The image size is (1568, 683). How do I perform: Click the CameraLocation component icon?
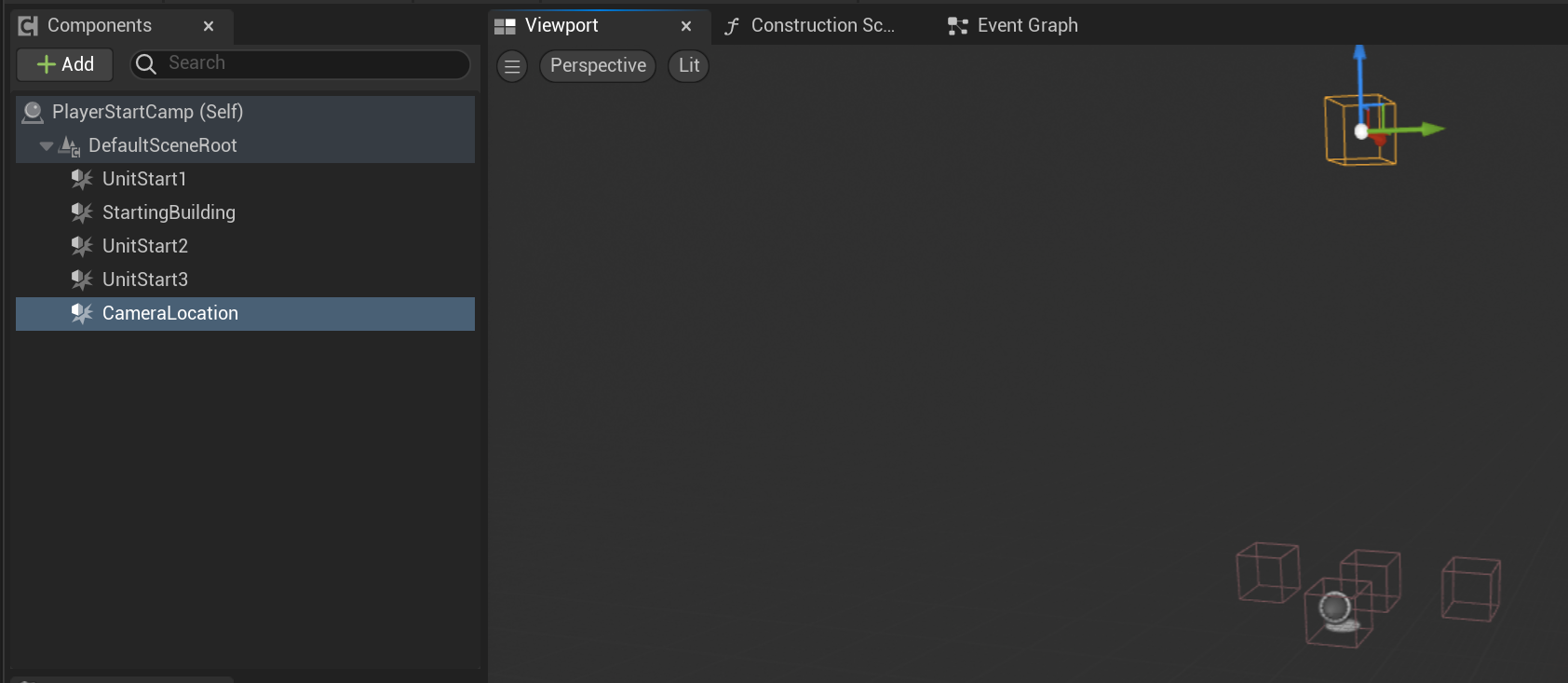[82, 313]
